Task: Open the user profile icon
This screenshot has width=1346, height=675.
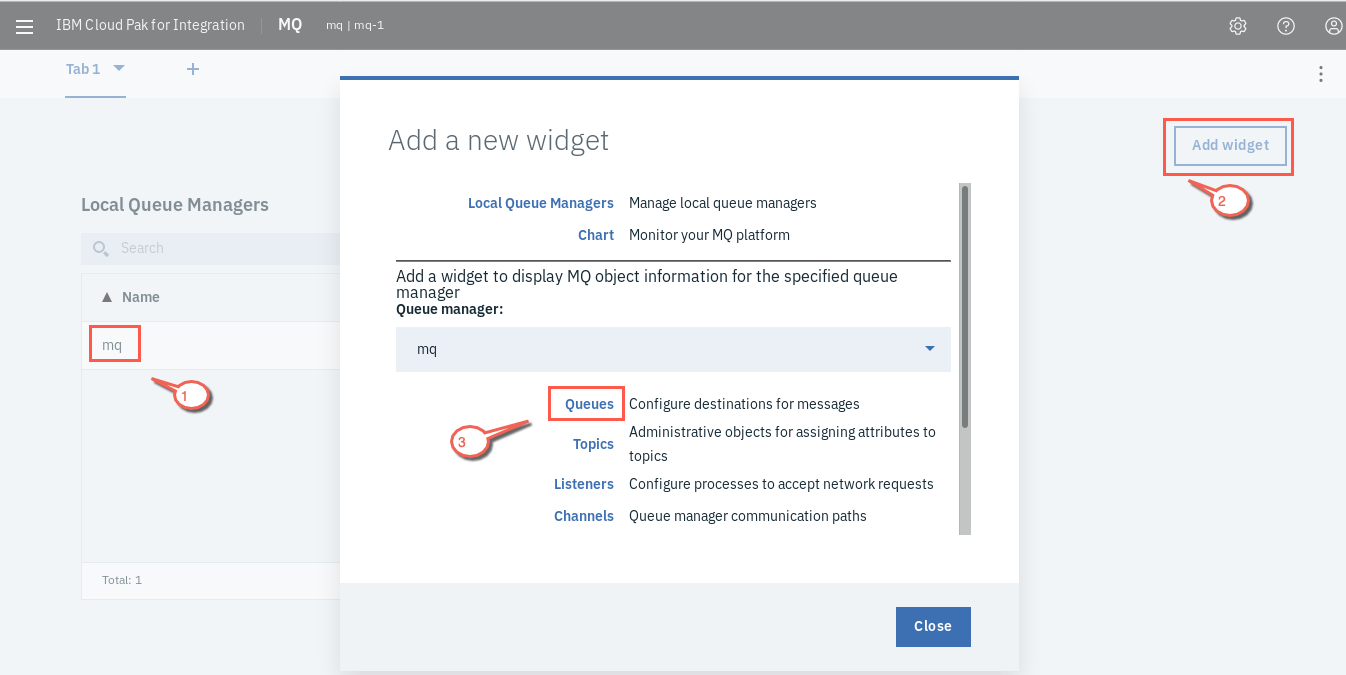Action: pyautogui.click(x=1334, y=26)
